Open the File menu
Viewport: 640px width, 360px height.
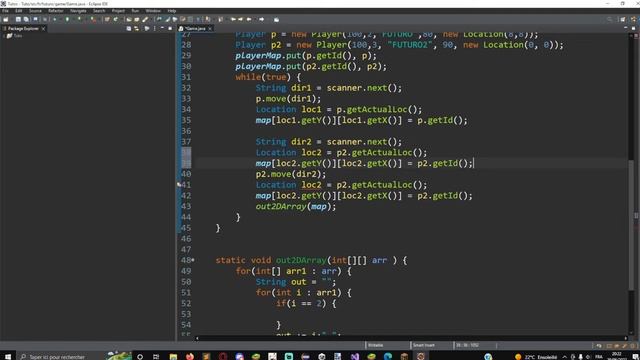pos(5,11)
